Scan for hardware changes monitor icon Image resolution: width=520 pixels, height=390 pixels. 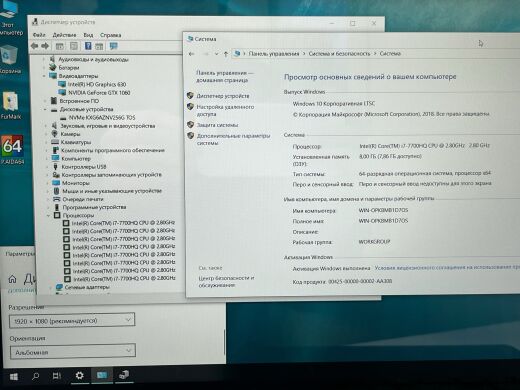(x=114, y=46)
